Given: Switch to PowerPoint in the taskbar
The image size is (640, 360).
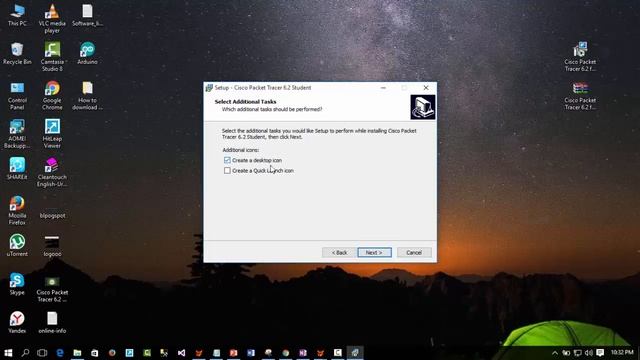Looking at the screenshot, I should tap(233, 353).
